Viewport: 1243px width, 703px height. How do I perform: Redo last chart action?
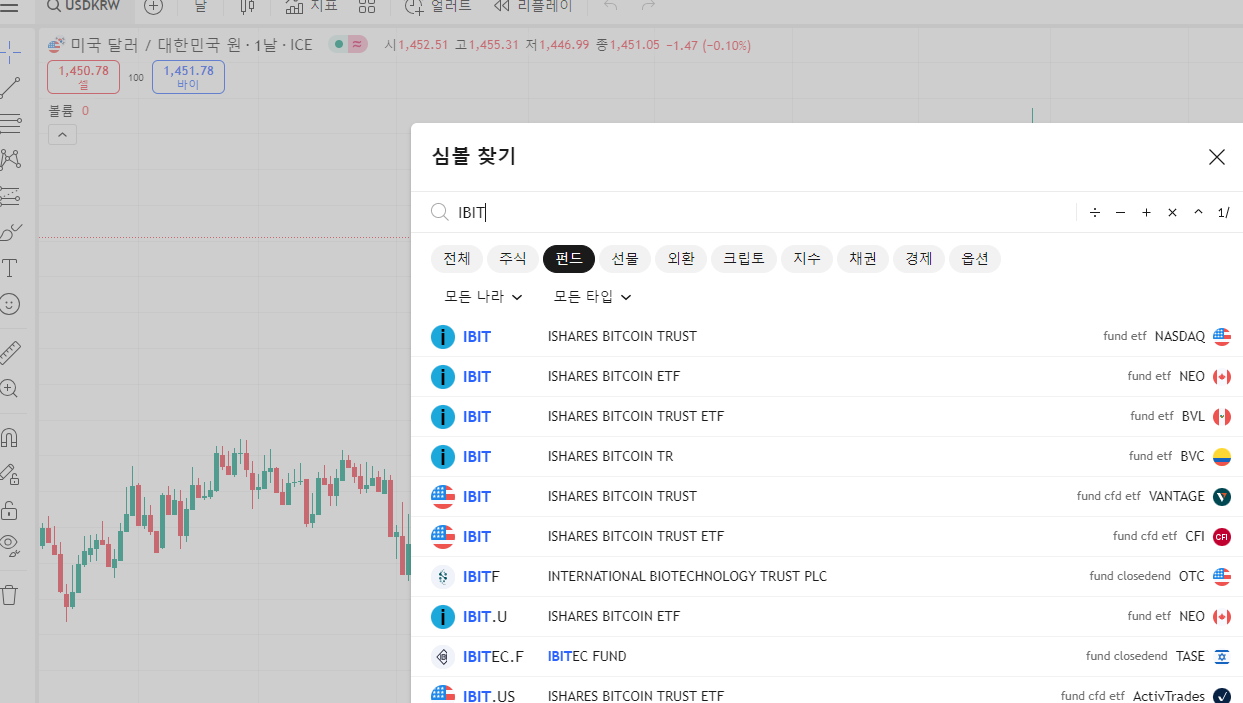pos(648,7)
